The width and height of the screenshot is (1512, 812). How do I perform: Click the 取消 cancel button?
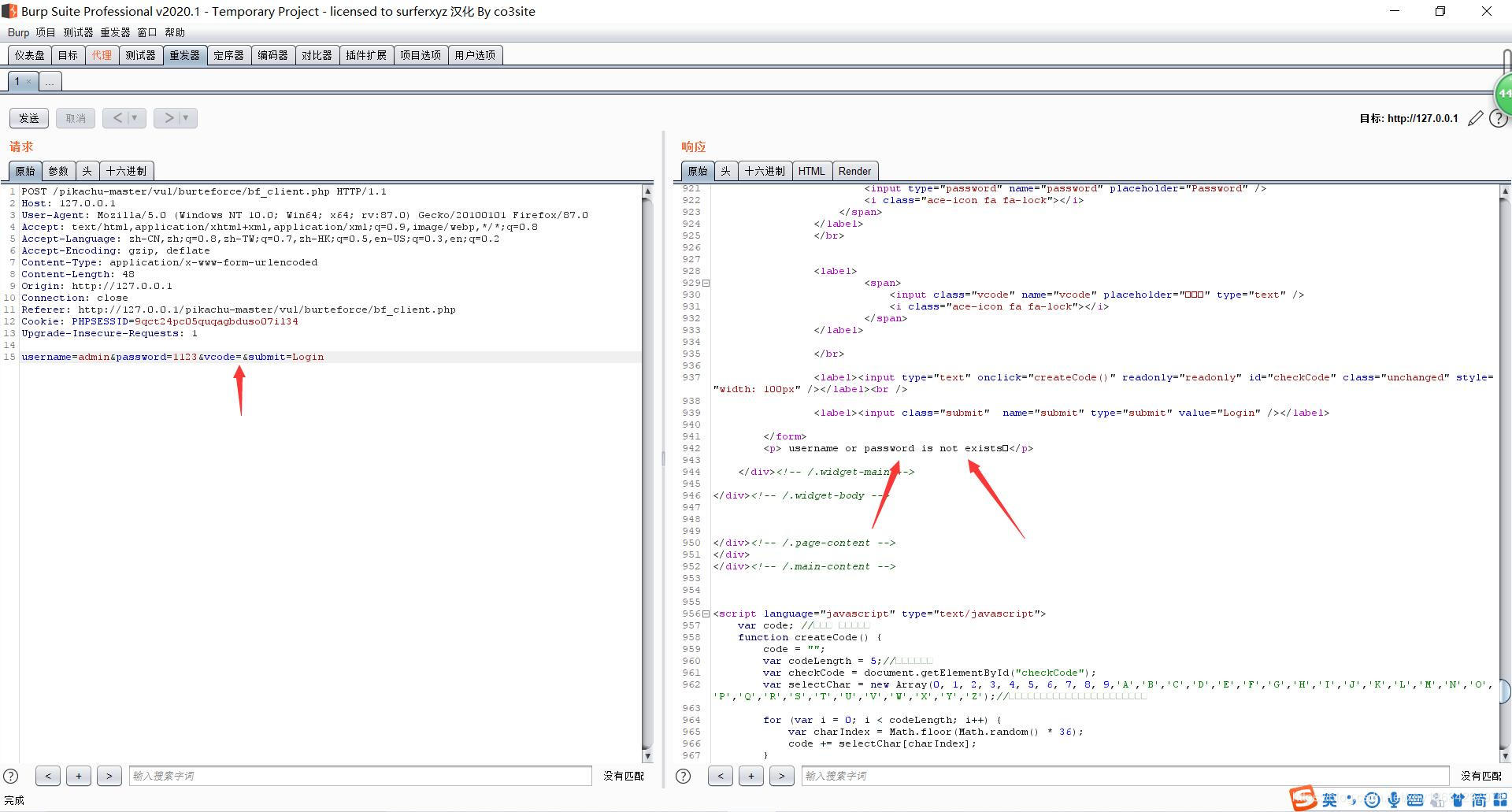tap(76, 118)
